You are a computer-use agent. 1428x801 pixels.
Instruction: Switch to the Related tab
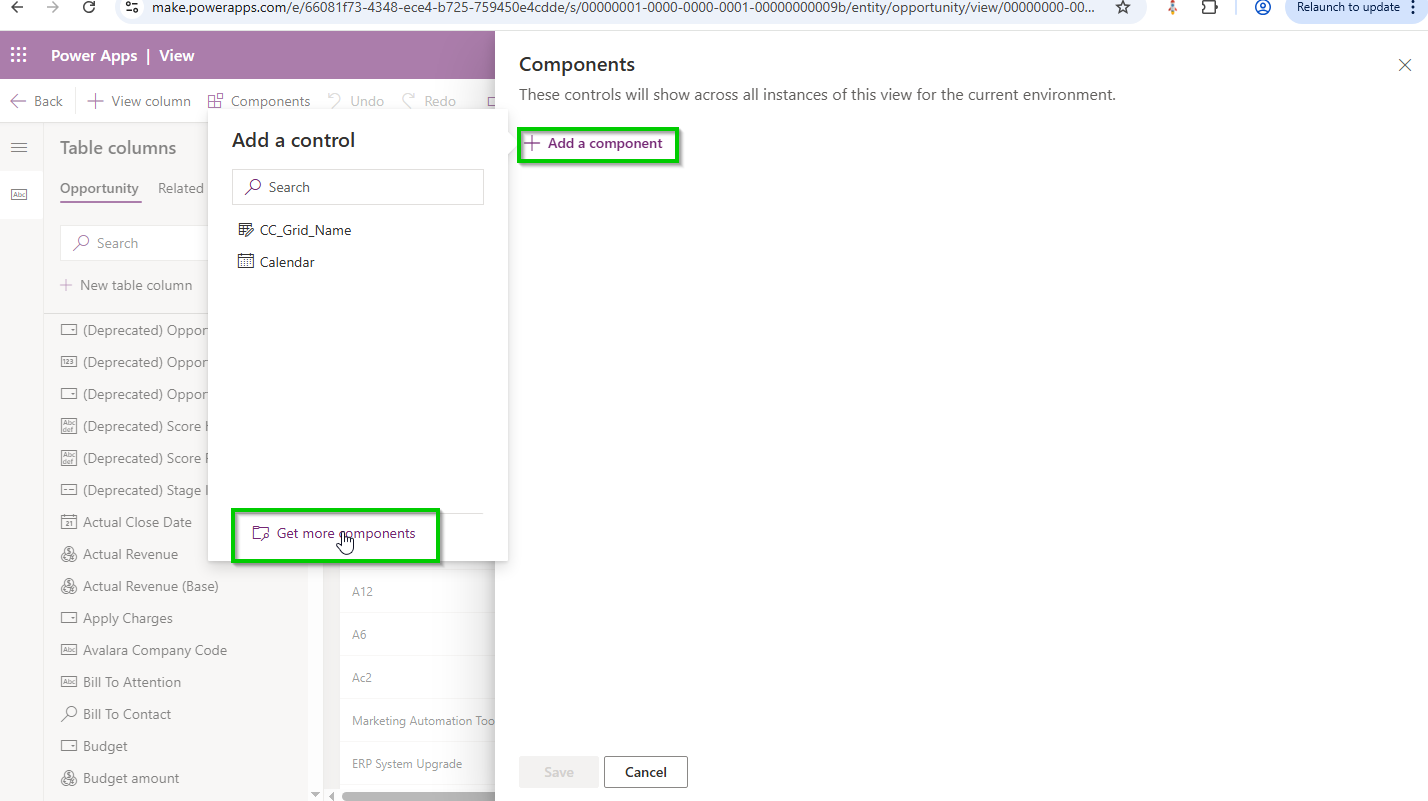pyautogui.click(x=180, y=188)
